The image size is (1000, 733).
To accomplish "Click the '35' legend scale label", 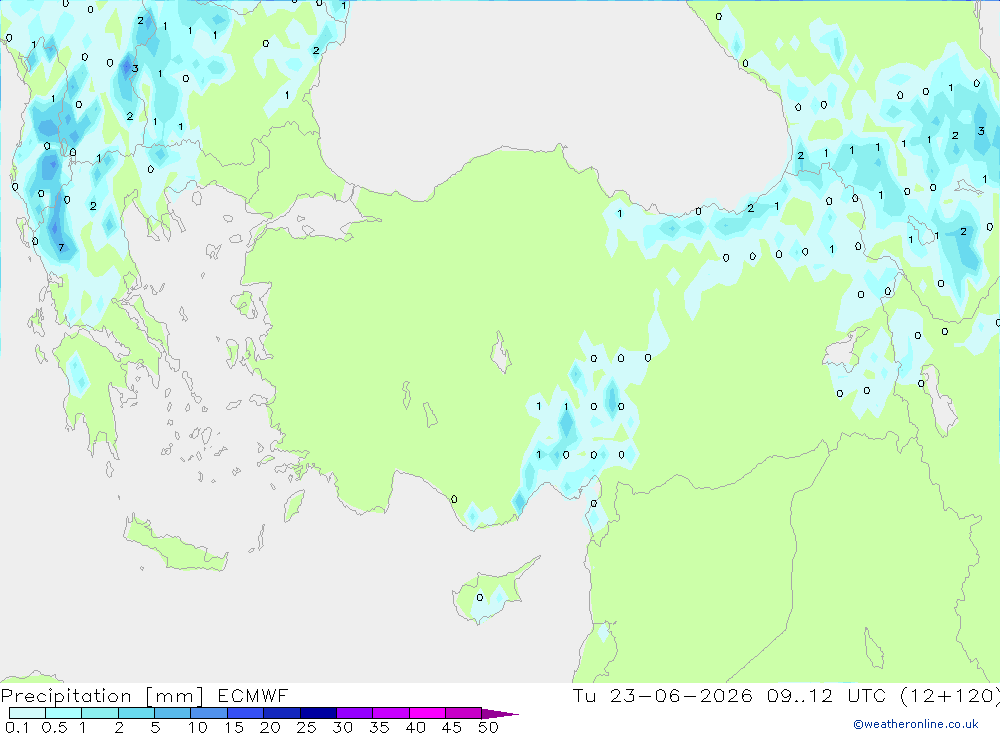I will (379, 727).
